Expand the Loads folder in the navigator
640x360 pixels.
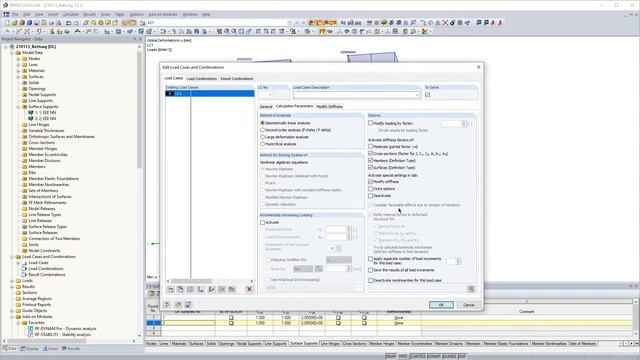point(12,281)
